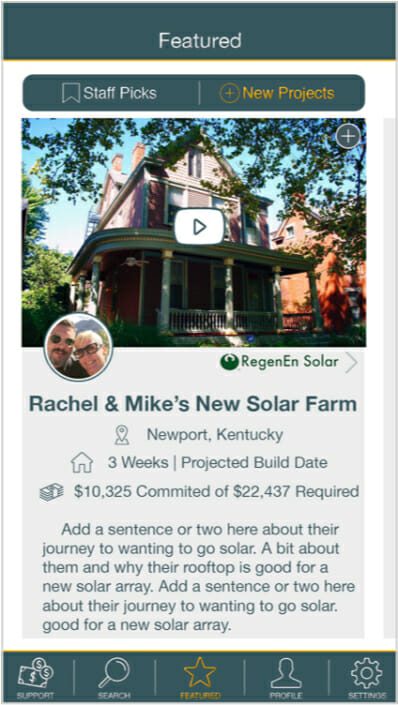Click the location pin icon
This screenshot has height=705, width=398.
pos(122,435)
